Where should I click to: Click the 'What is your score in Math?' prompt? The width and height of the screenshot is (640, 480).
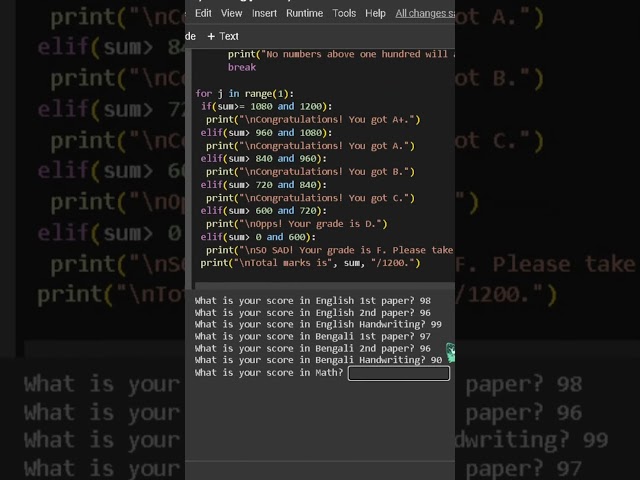click(269, 373)
